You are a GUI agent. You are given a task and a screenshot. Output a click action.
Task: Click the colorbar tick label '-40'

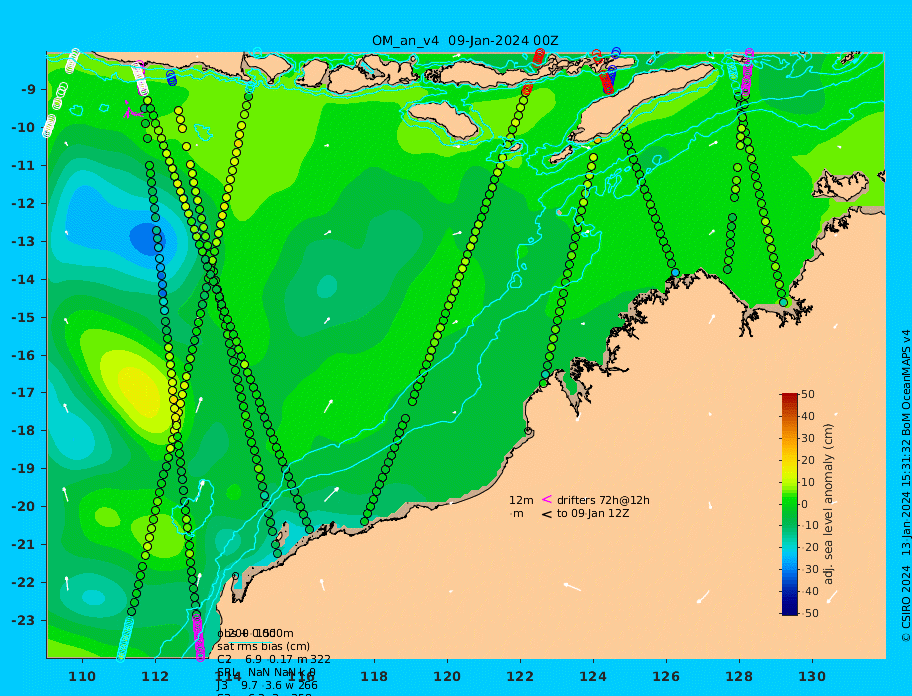tap(809, 591)
